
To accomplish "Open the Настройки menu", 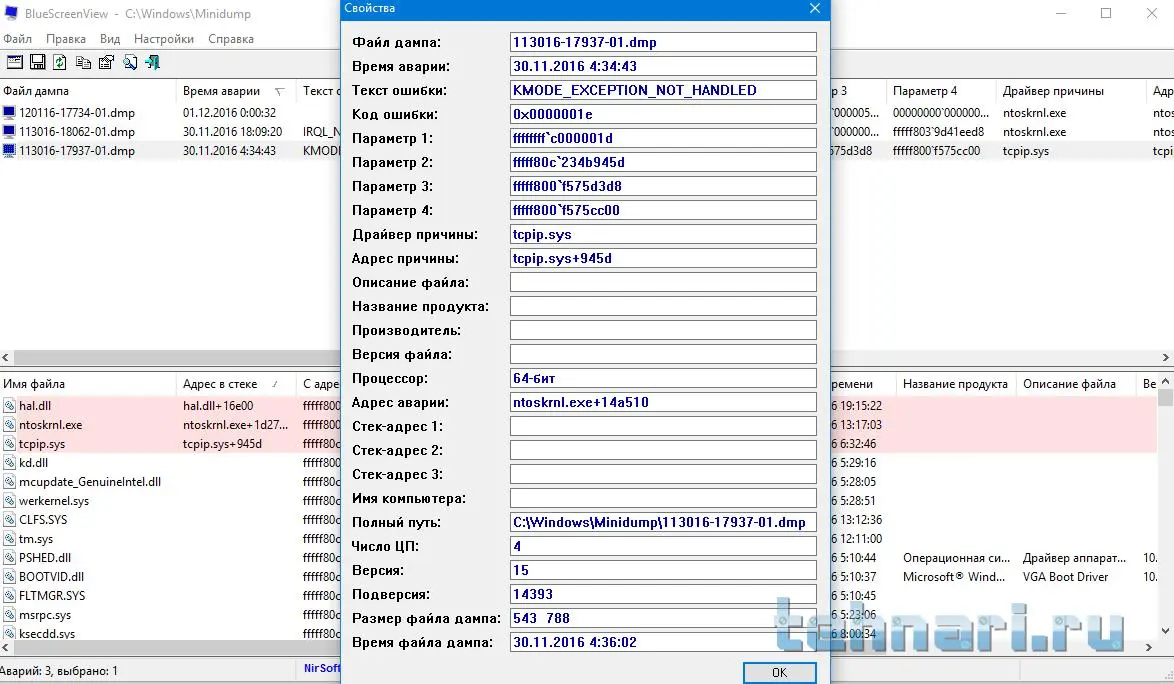I will click(164, 39).
